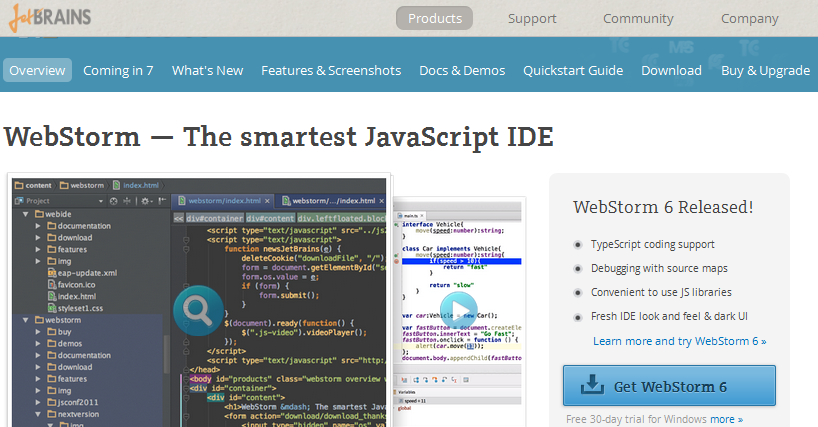Select eap-update.xml file in tree
This screenshot has height=427, width=818.
(82, 273)
